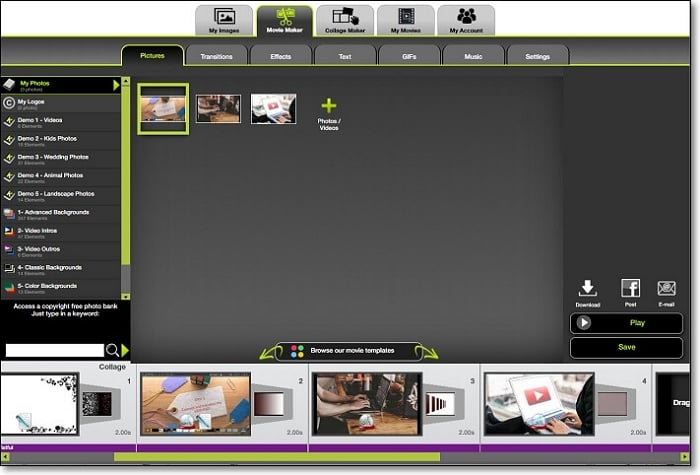Share the movie via Facebook Post icon
Image resolution: width=700 pixels, height=475 pixels.
(630, 289)
